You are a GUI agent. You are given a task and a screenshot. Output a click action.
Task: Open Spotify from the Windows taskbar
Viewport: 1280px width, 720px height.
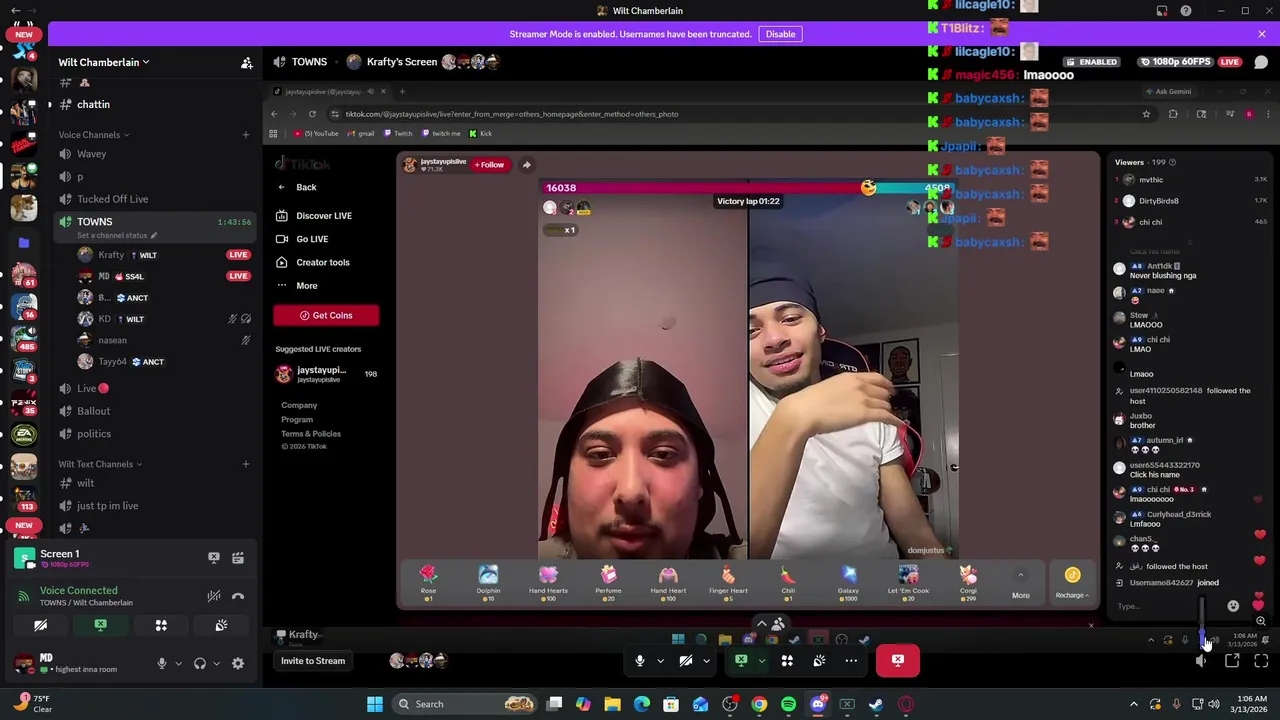[x=788, y=704]
